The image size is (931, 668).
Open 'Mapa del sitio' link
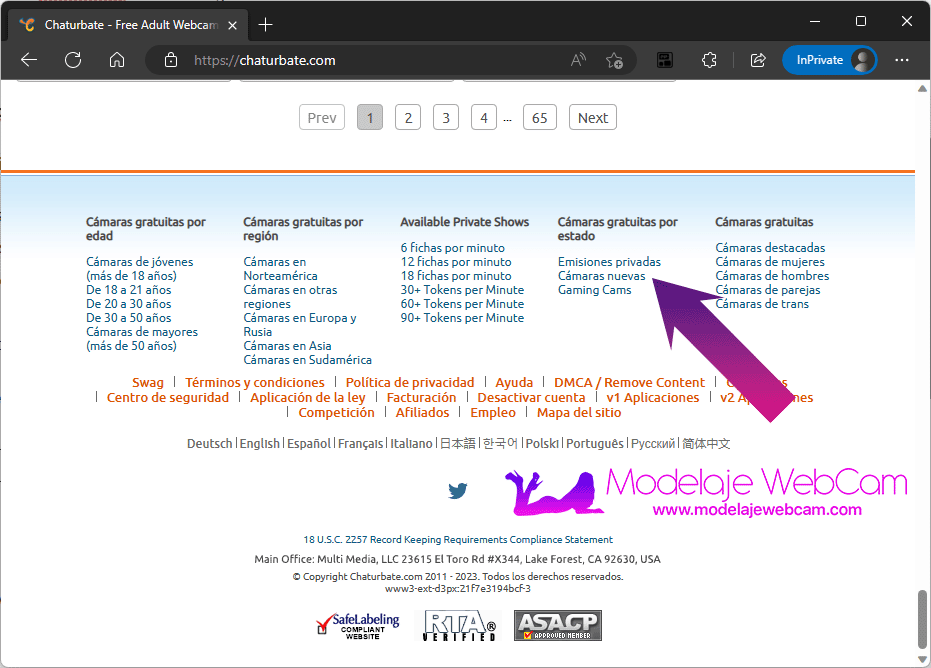[x=579, y=413]
